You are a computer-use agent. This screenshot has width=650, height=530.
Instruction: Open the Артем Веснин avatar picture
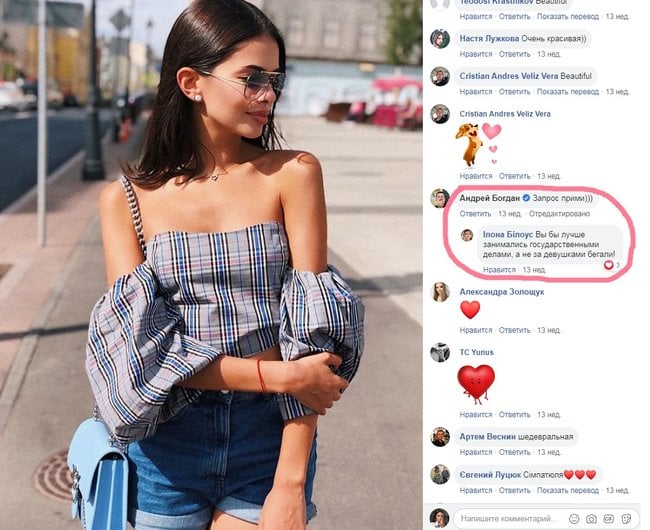pyautogui.click(x=440, y=437)
